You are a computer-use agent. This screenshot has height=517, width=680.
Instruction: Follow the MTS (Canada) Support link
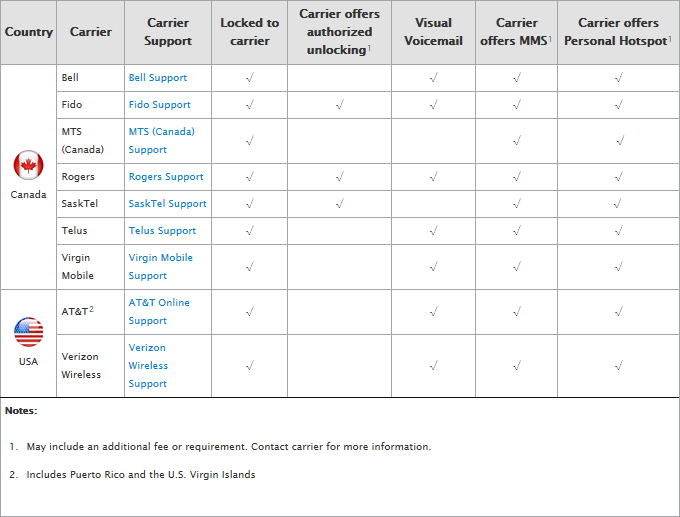[x=162, y=141]
